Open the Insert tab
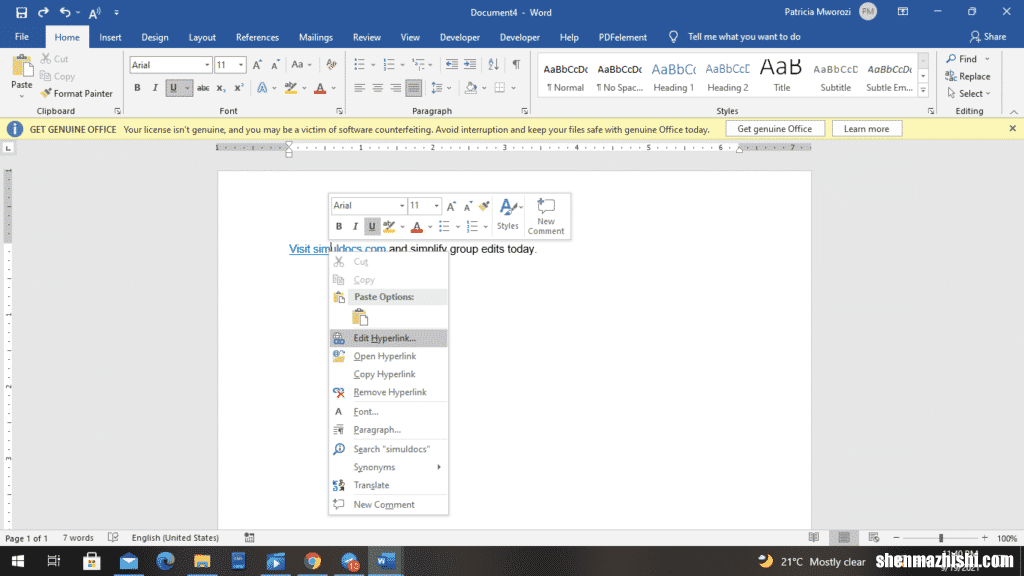Image resolution: width=1024 pixels, height=576 pixels. [110, 37]
